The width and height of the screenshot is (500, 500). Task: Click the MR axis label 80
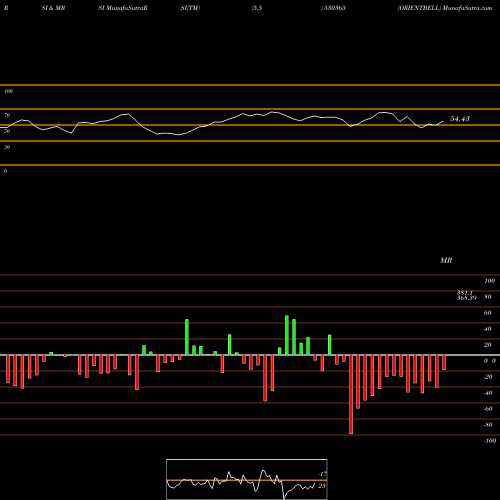tap(488, 297)
